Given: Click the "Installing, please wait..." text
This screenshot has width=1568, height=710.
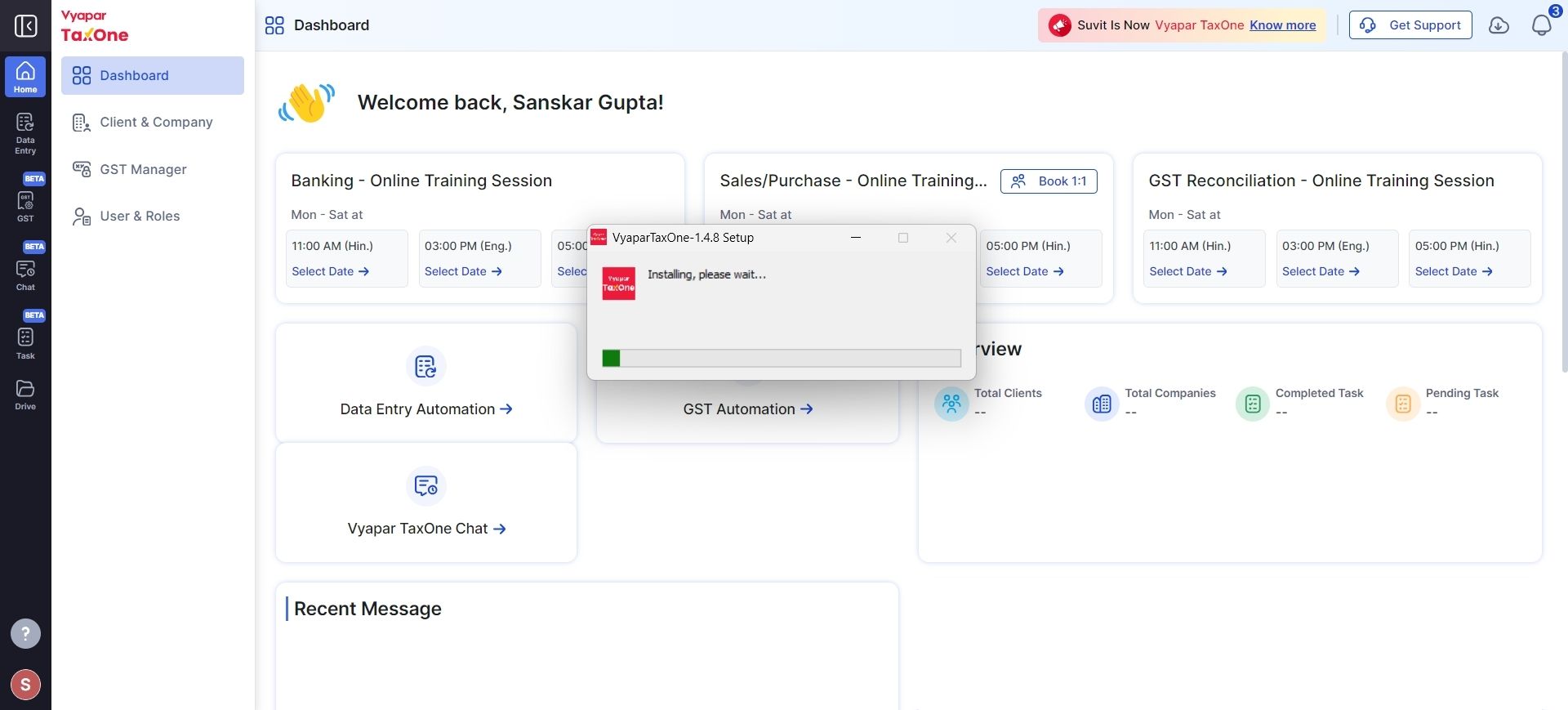Looking at the screenshot, I should tap(707, 275).
